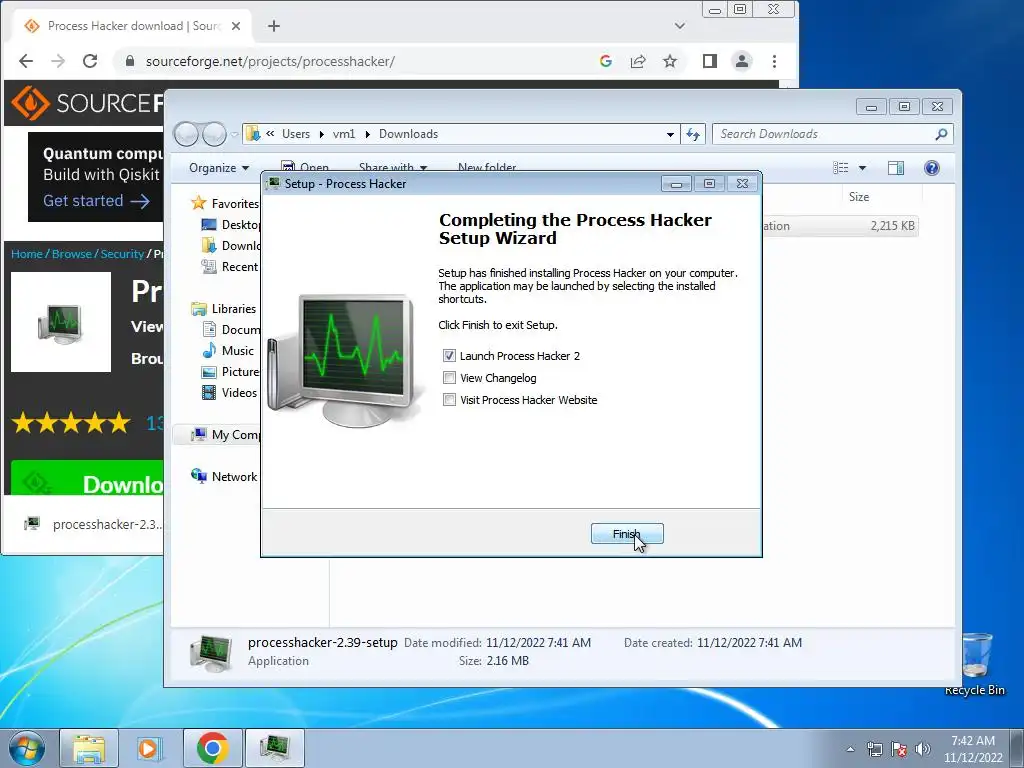
Task: Click Chrome back arrow button
Action: click(x=26, y=61)
